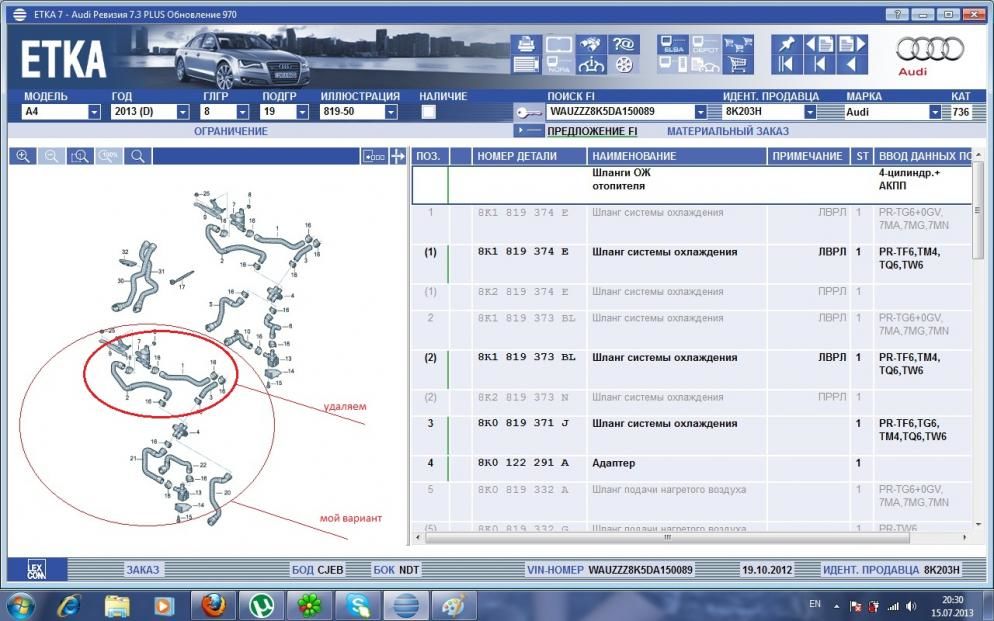Click the previous-group arrow with bar icon
Image resolution: width=994 pixels, height=621 pixels.
[x=820, y=65]
